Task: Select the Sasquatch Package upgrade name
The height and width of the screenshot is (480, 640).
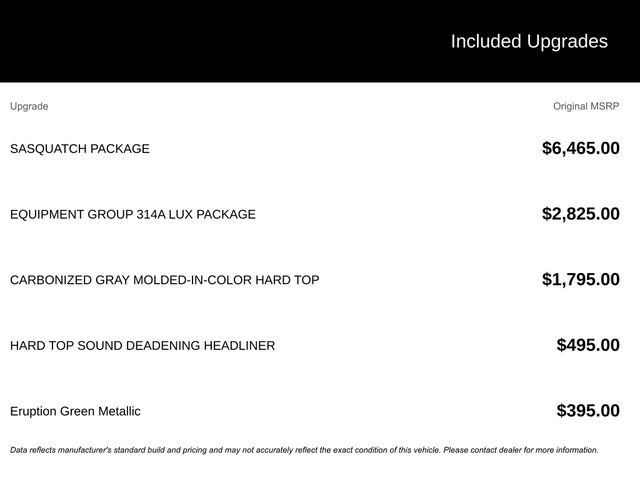Action: pos(80,149)
